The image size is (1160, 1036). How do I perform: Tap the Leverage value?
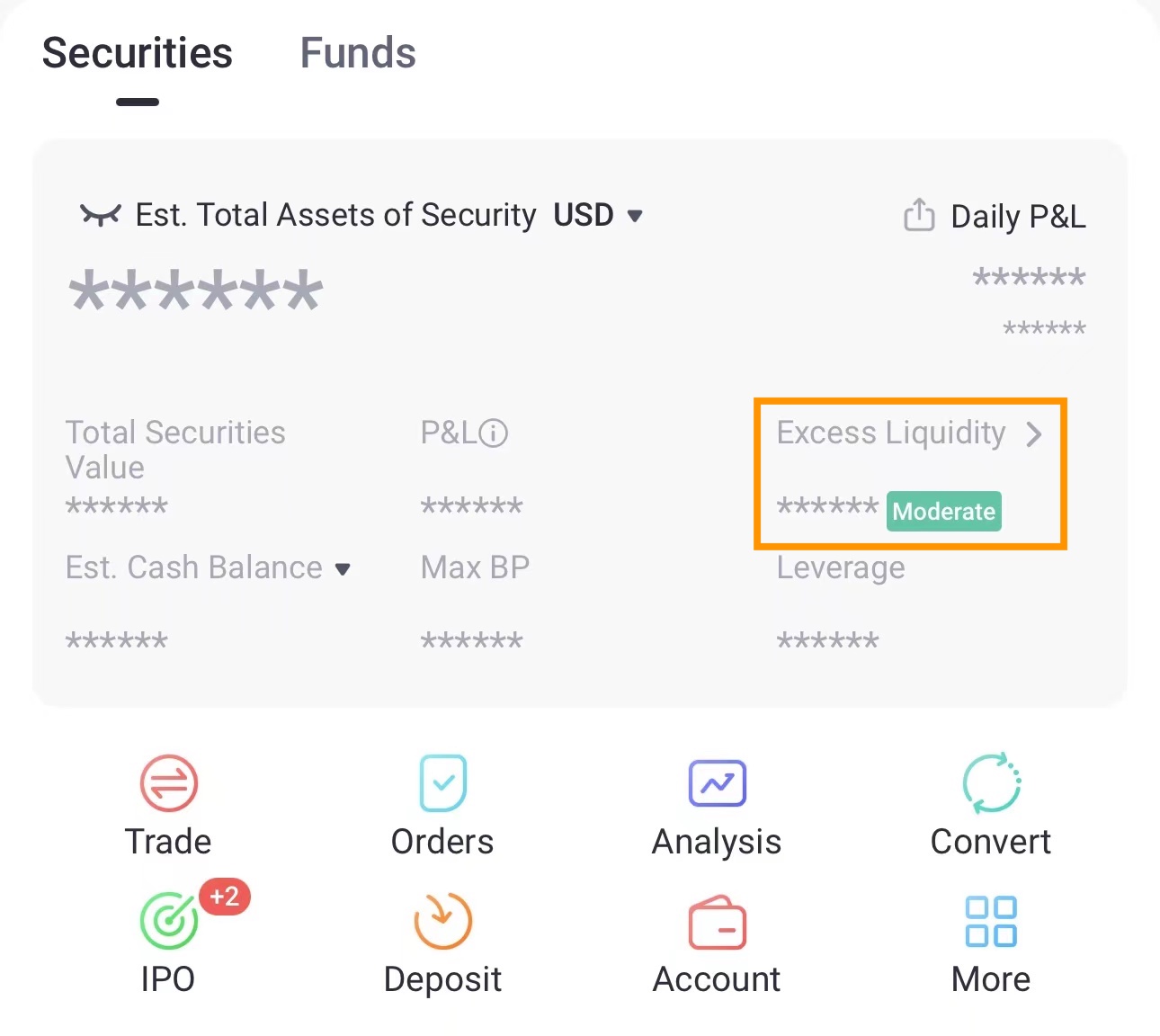[x=827, y=640]
